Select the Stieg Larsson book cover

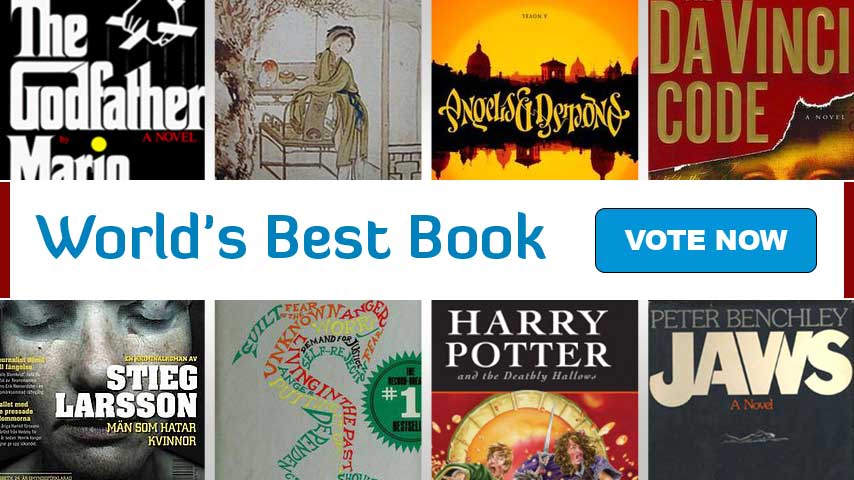(x=102, y=390)
